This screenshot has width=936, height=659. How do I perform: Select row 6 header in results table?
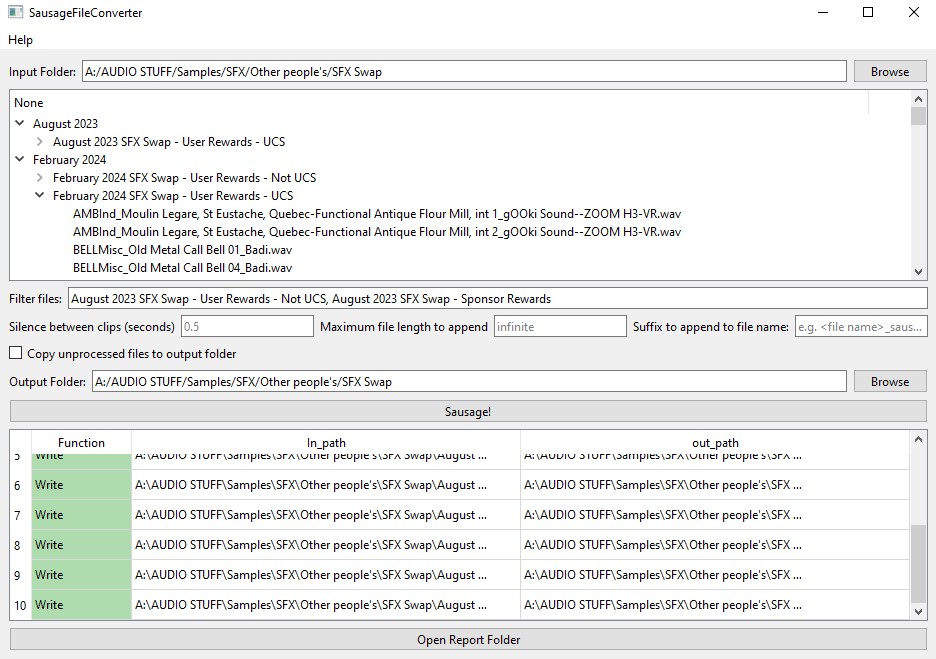point(20,485)
